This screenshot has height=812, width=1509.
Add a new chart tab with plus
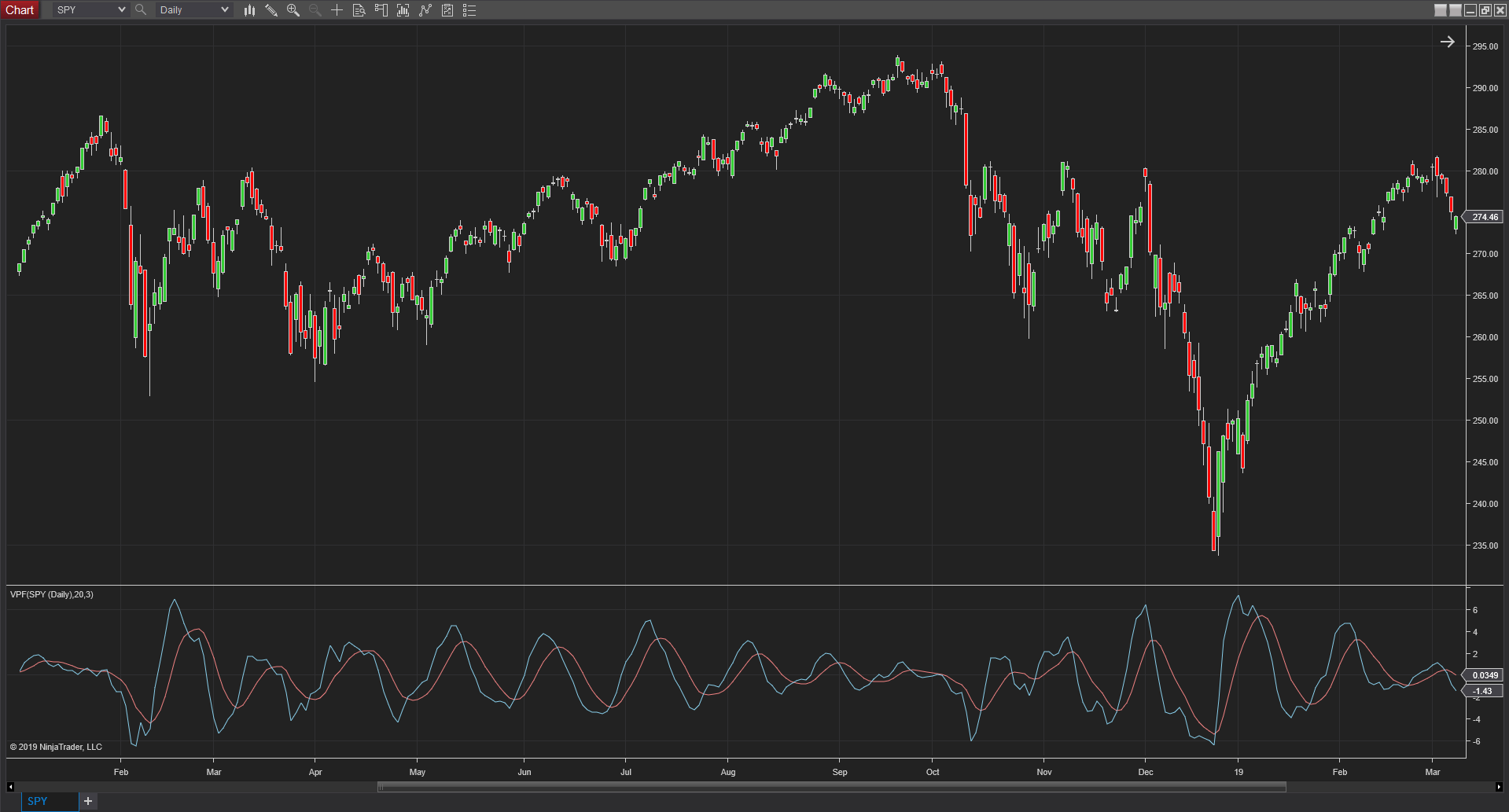[x=88, y=801]
